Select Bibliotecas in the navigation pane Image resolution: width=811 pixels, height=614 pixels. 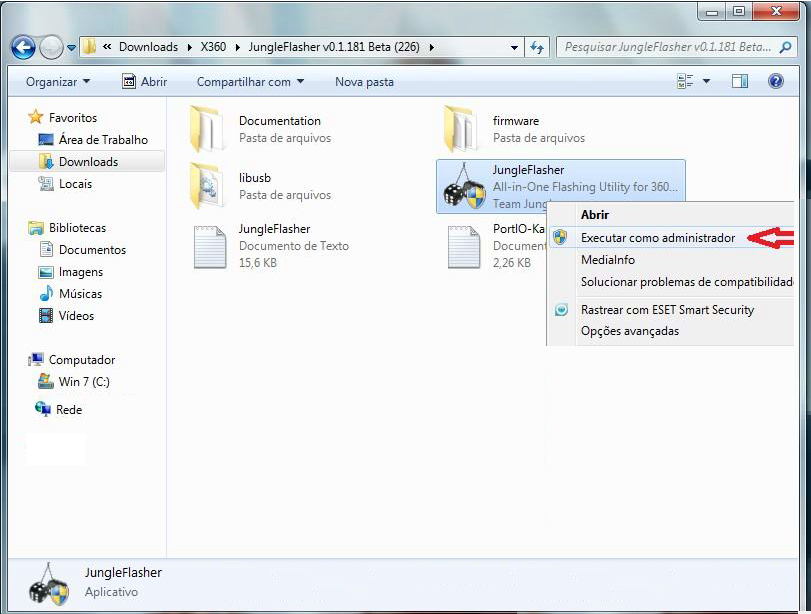click(x=77, y=228)
